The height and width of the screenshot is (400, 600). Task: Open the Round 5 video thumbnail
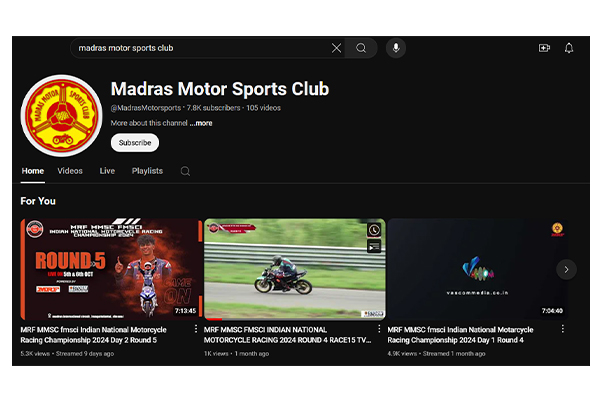[x=111, y=269]
